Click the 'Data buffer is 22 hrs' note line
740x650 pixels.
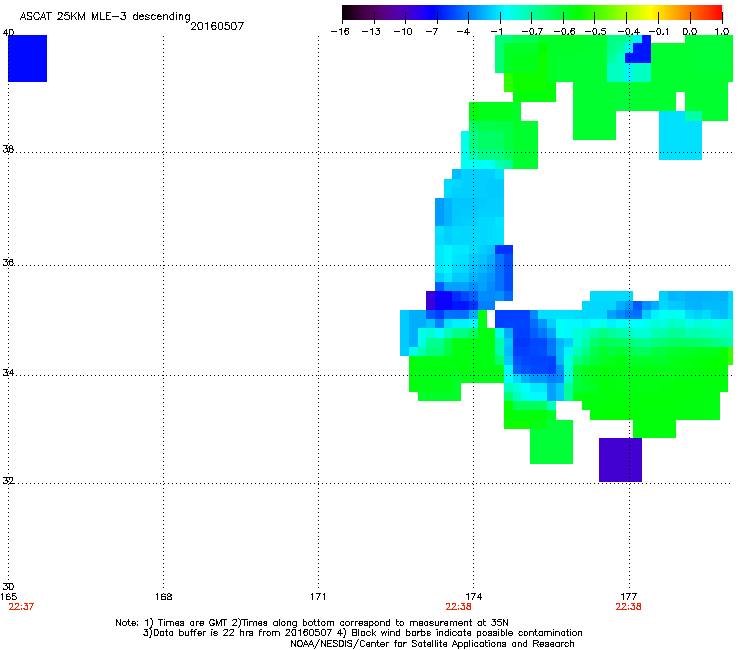362,633
